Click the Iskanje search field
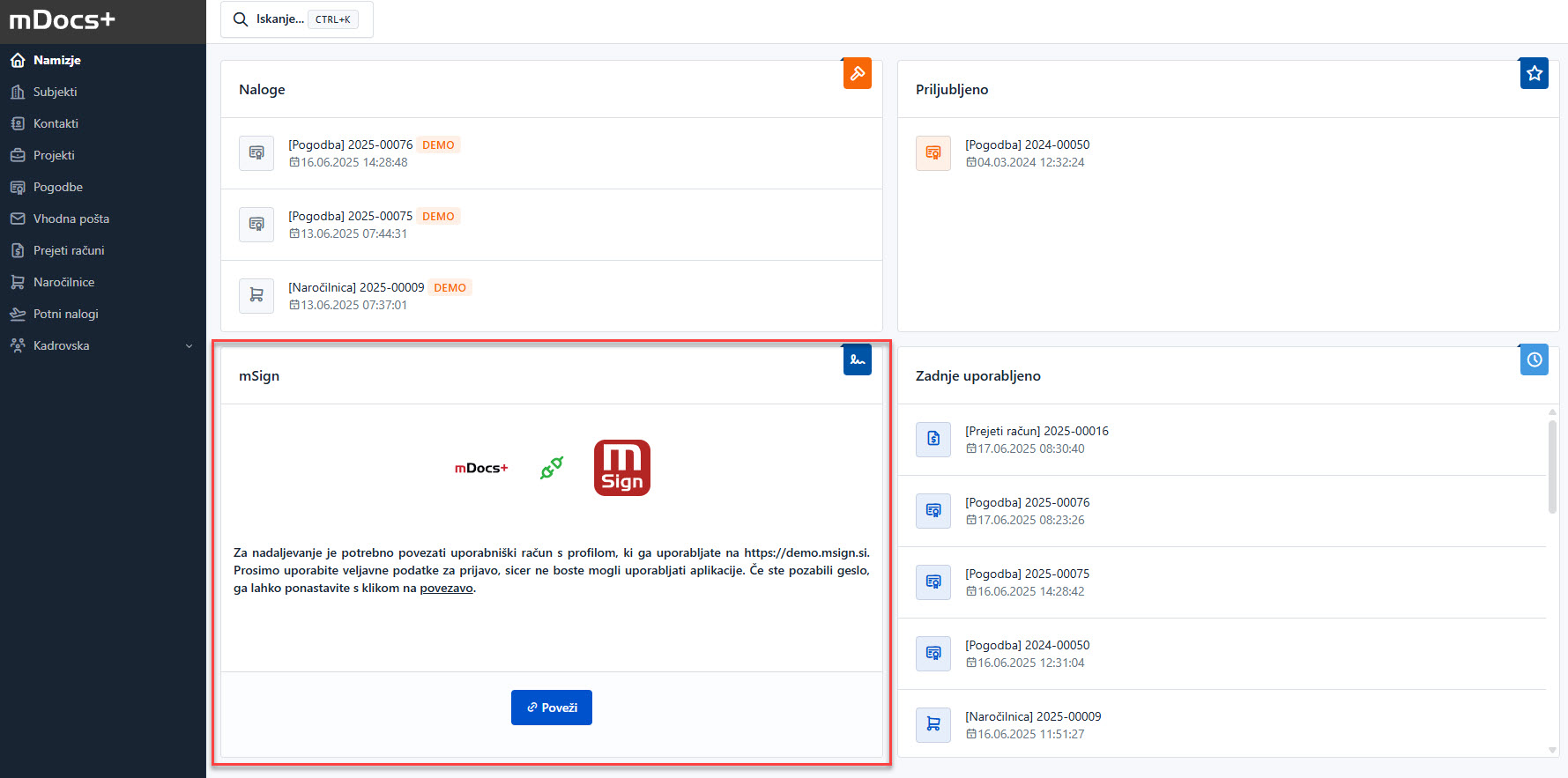This screenshot has width=1568, height=778. (x=296, y=19)
